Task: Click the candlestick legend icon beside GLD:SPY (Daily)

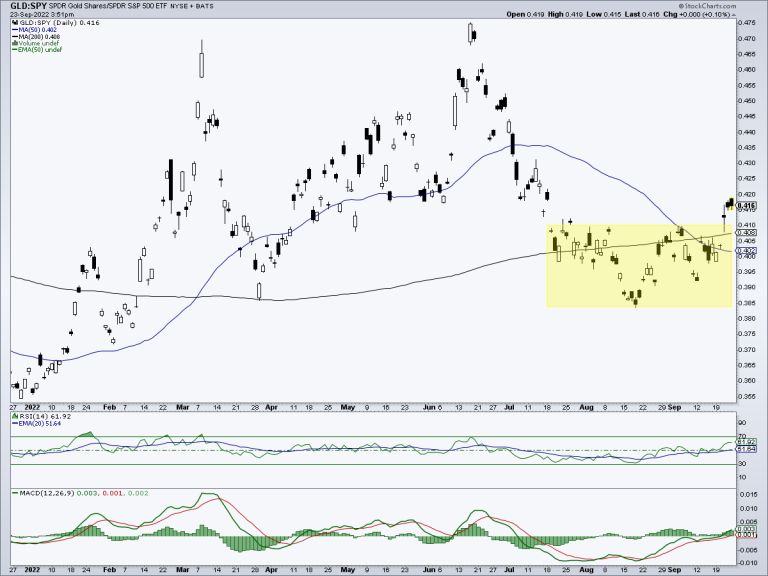Action: [15, 23]
